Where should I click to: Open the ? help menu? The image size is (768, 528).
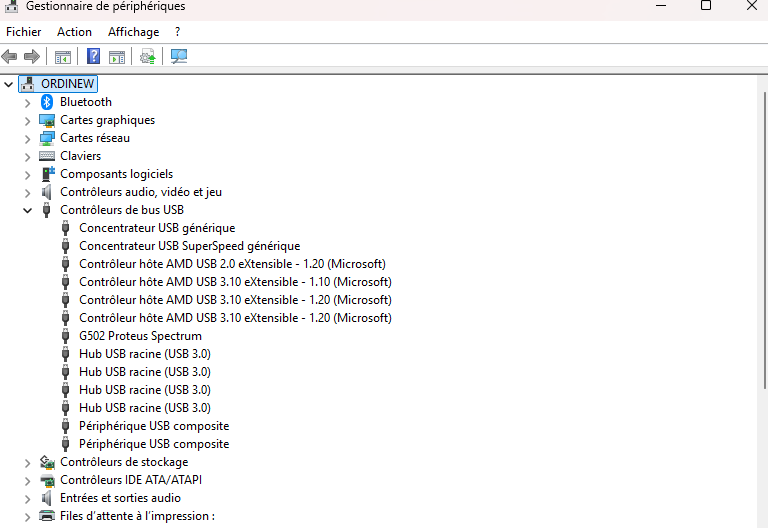(177, 32)
